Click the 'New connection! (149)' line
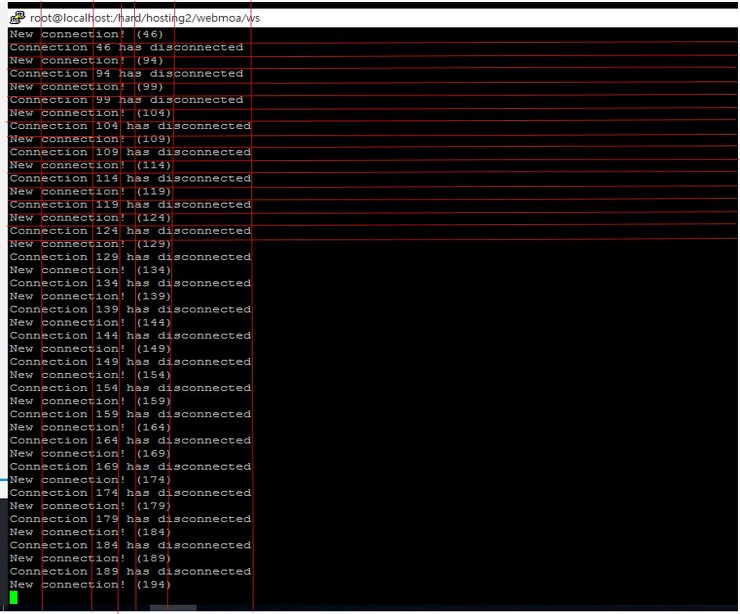740x614 pixels. pyautogui.click(x=90, y=349)
